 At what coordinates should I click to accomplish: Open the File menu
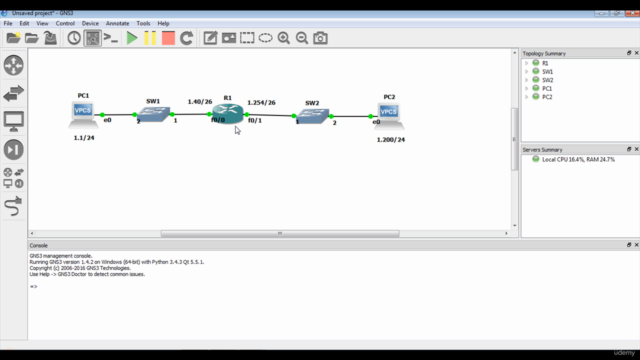[8, 23]
